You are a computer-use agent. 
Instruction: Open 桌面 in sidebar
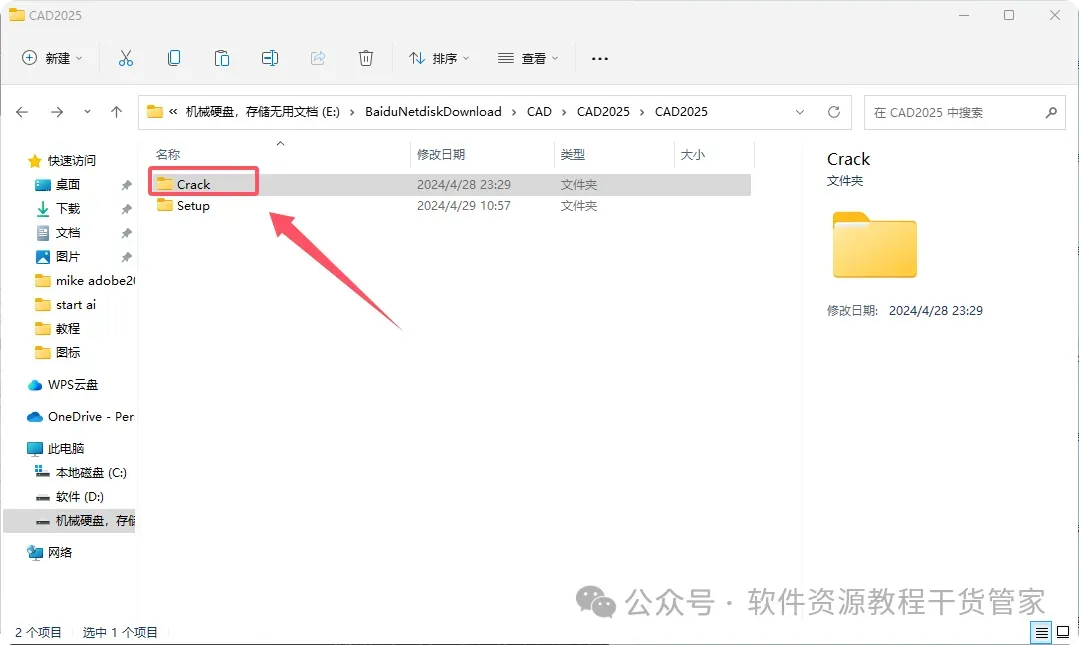click(x=67, y=184)
